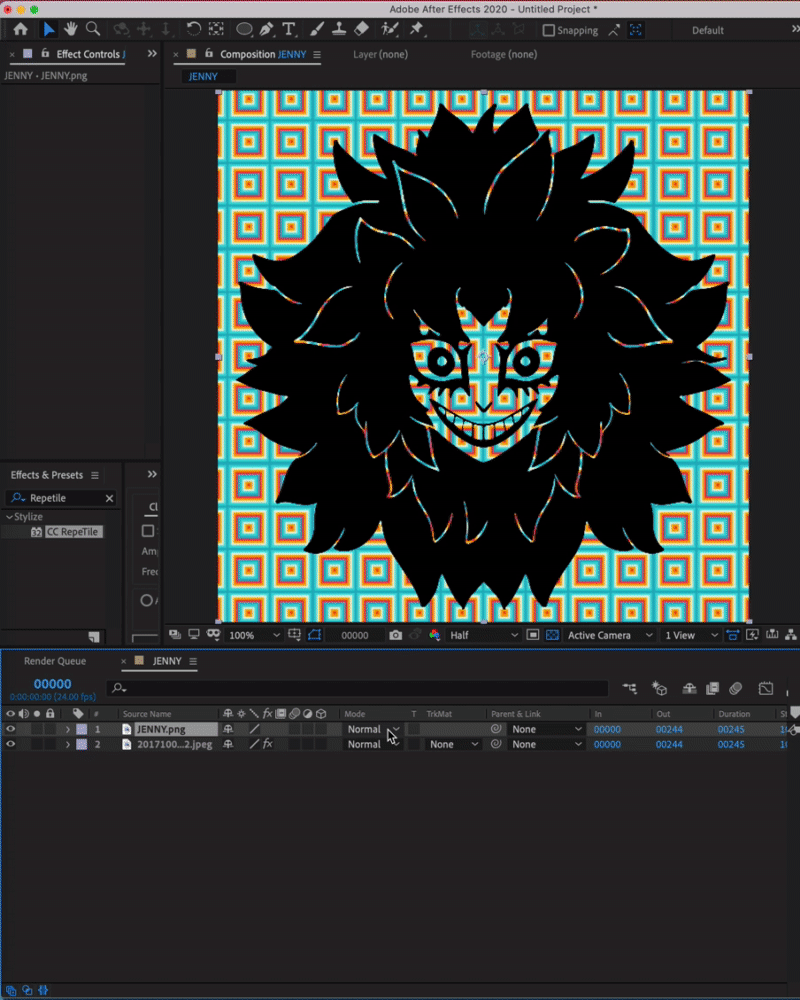Collapse the Stylize effects category
Image resolution: width=800 pixels, height=1000 pixels.
coord(9,517)
